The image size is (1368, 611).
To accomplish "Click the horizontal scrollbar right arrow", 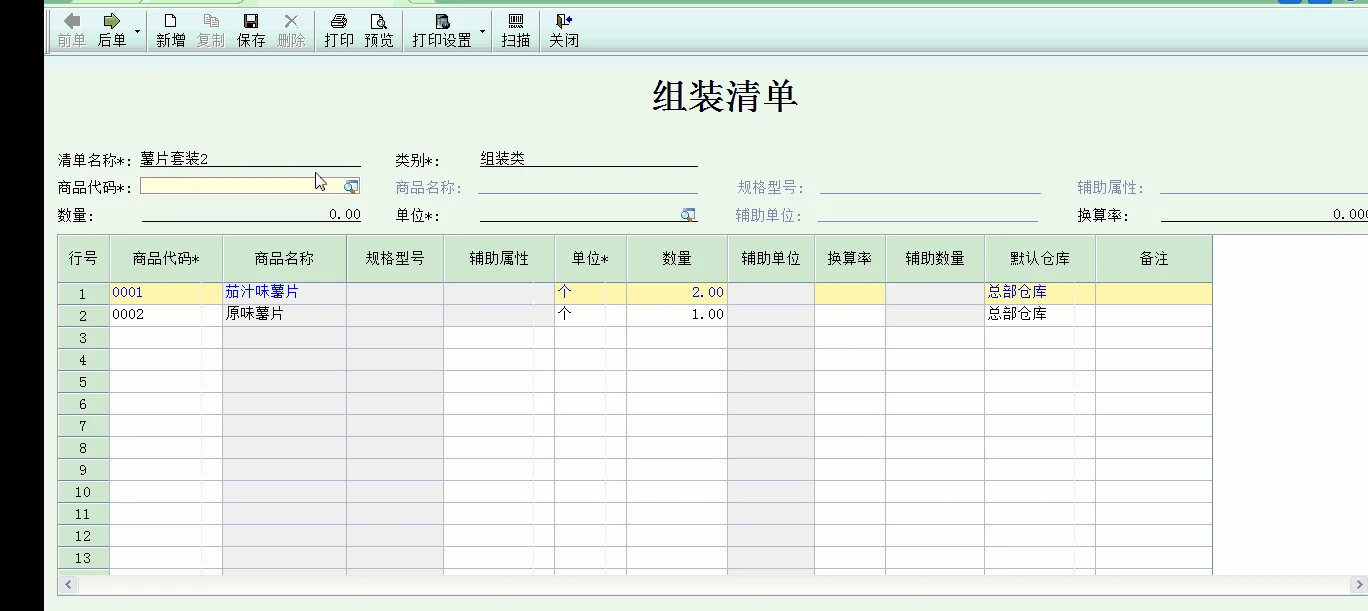I will 1360,584.
